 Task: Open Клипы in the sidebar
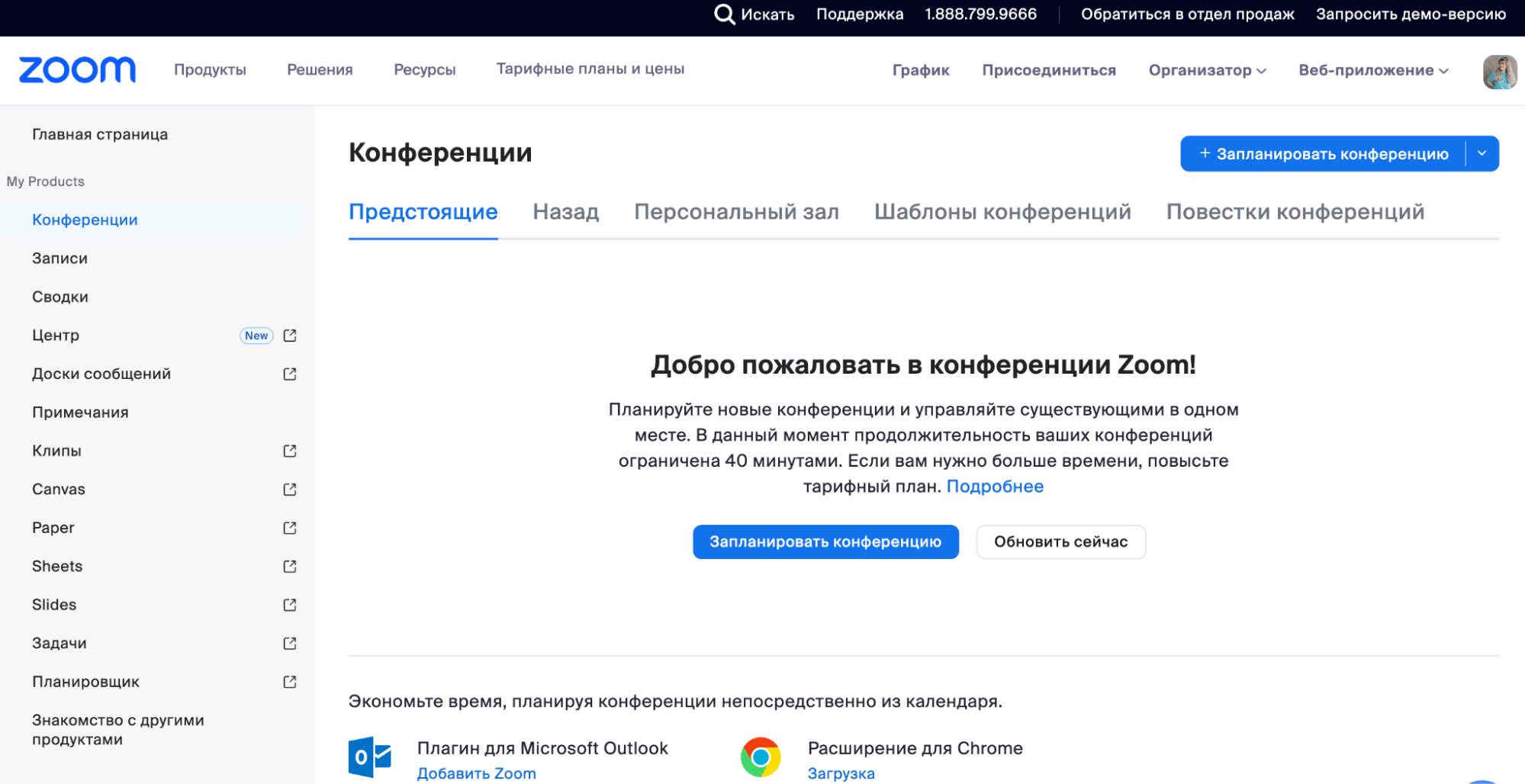56,451
